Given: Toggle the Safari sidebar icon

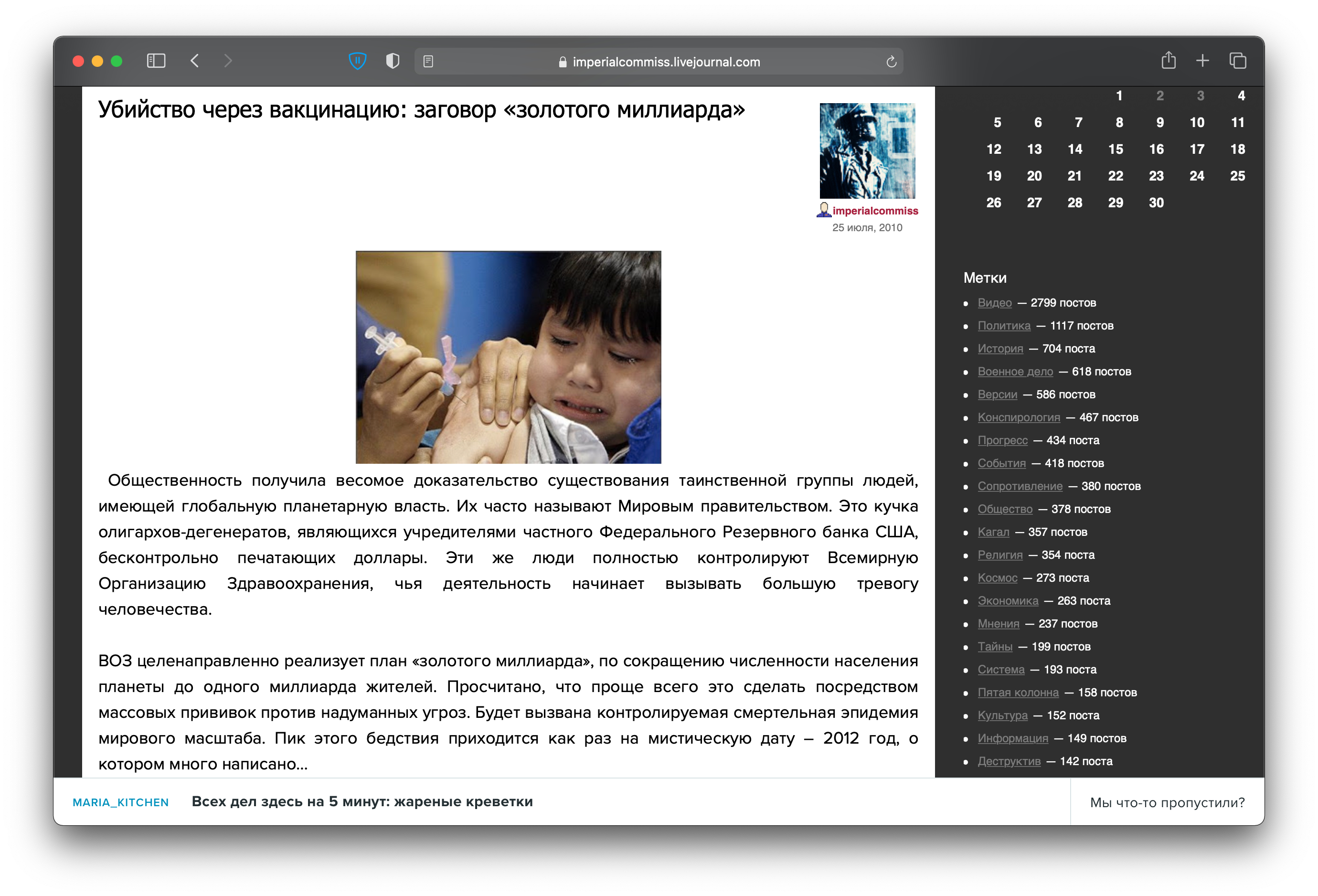Looking at the screenshot, I should pyautogui.click(x=156, y=61).
